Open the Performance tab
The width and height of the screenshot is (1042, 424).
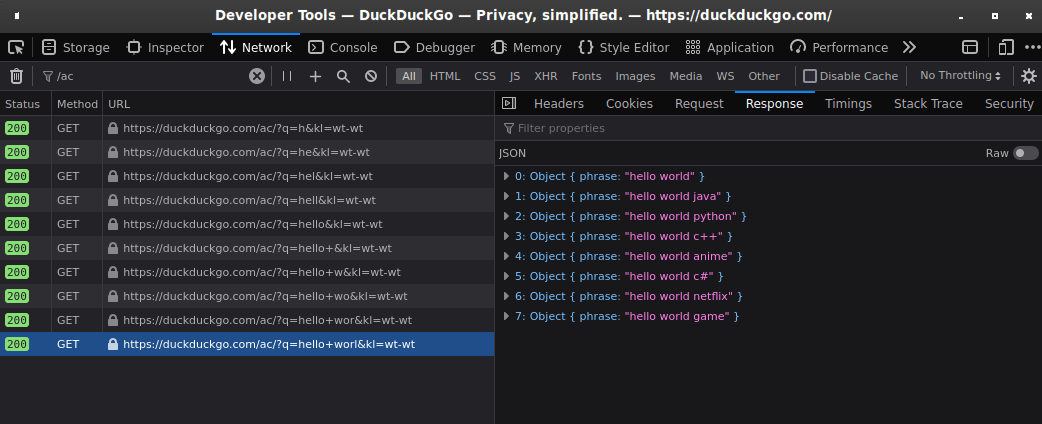click(x=839, y=47)
